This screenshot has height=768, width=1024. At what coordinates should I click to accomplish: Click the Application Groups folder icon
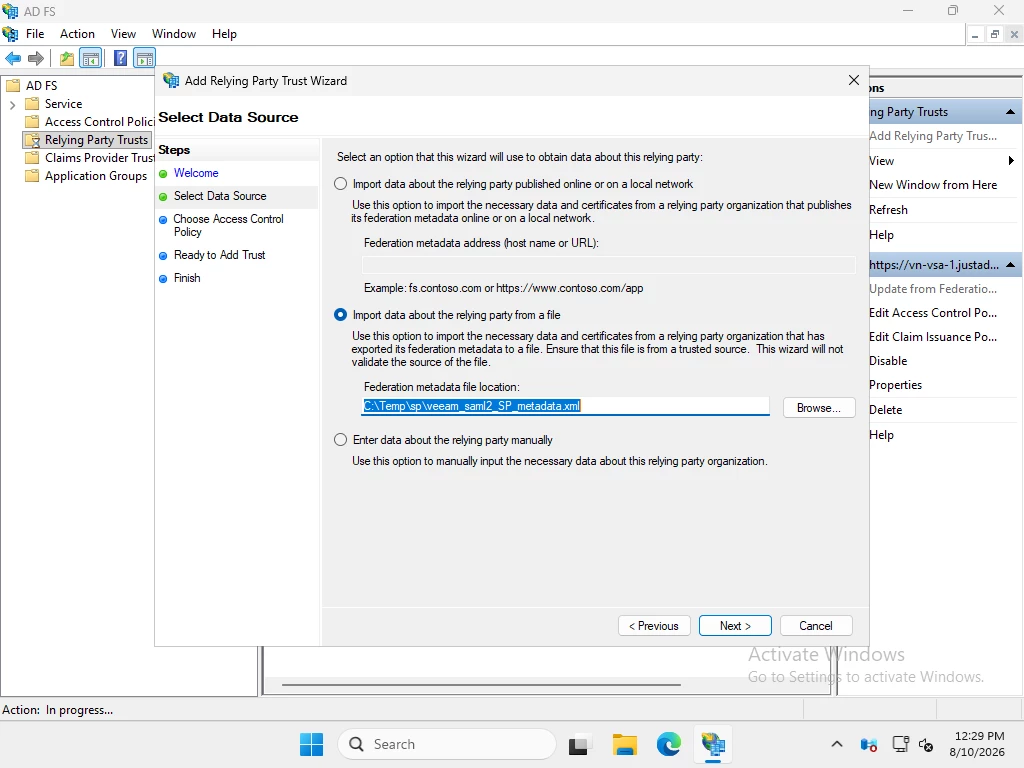pos(32,176)
